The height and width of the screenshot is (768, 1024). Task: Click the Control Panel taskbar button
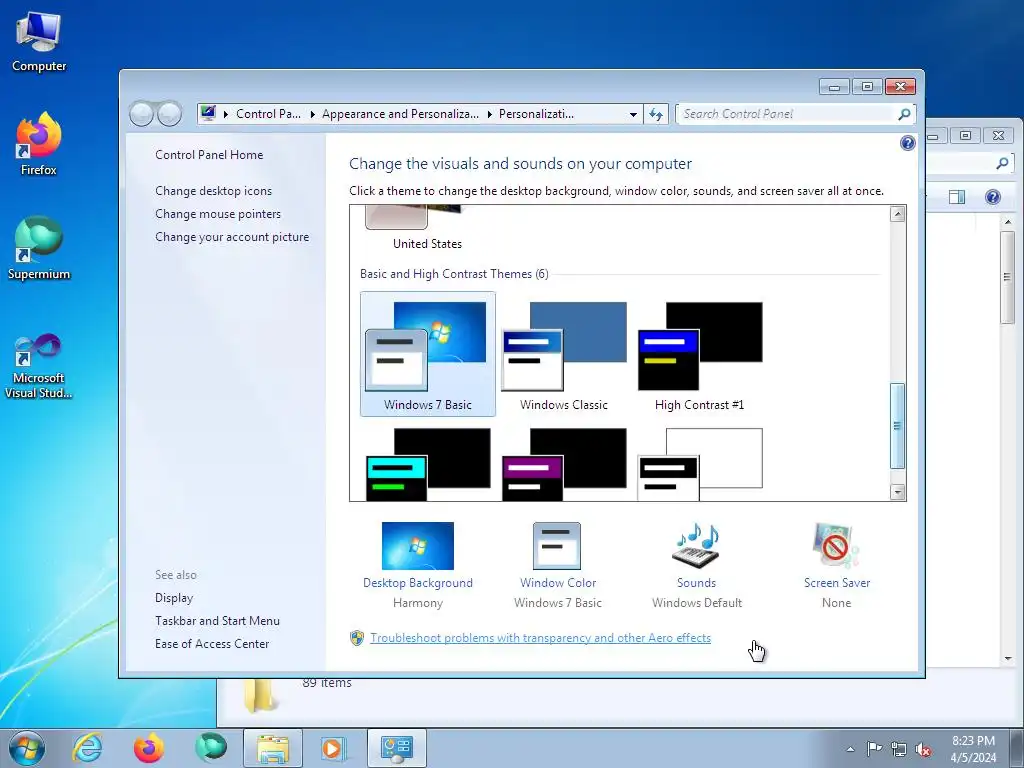(396, 748)
